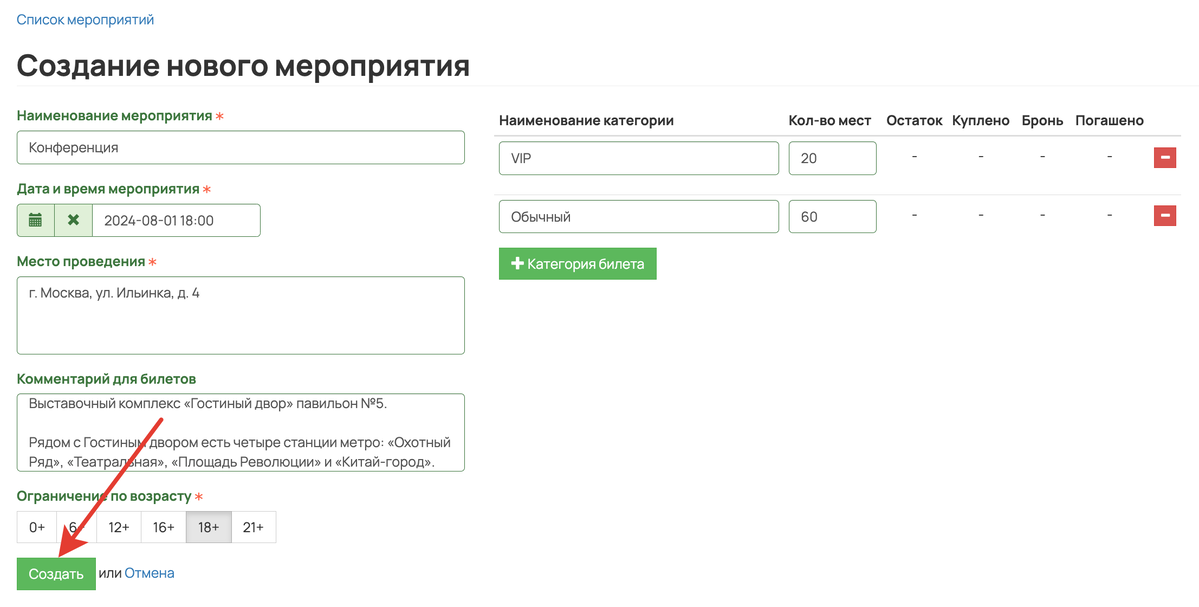Image resolution: width=1199 pixels, height=607 pixels.
Task: Click the Отмена link
Action: (149, 573)
